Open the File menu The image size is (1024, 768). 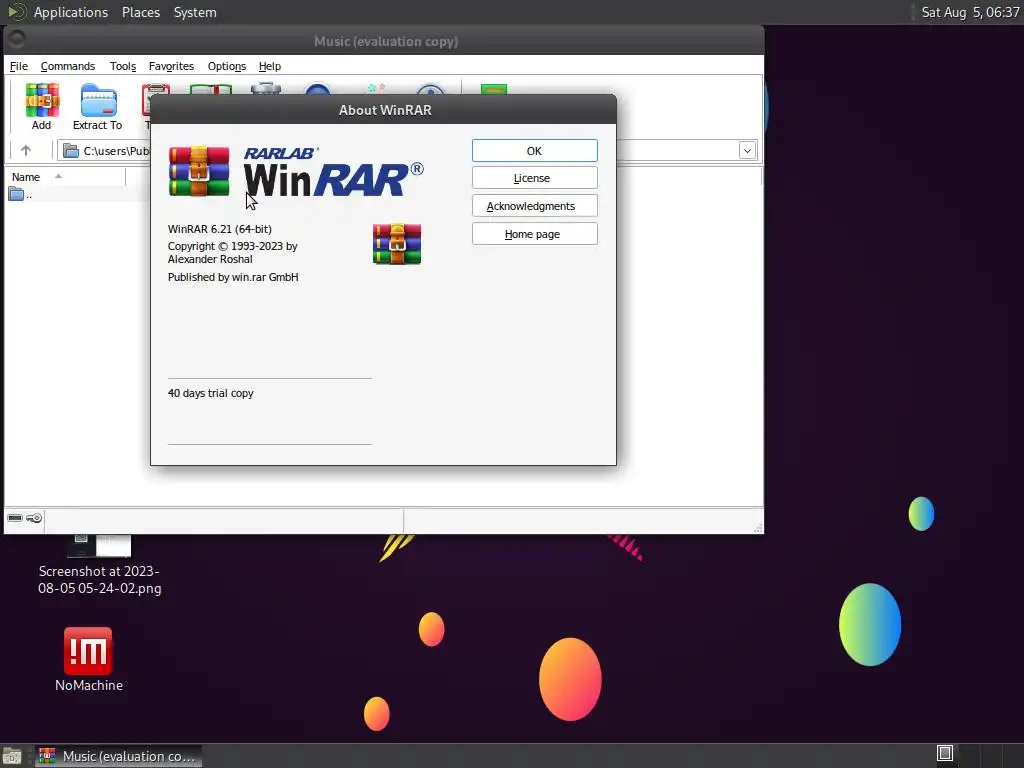point(18,66)
